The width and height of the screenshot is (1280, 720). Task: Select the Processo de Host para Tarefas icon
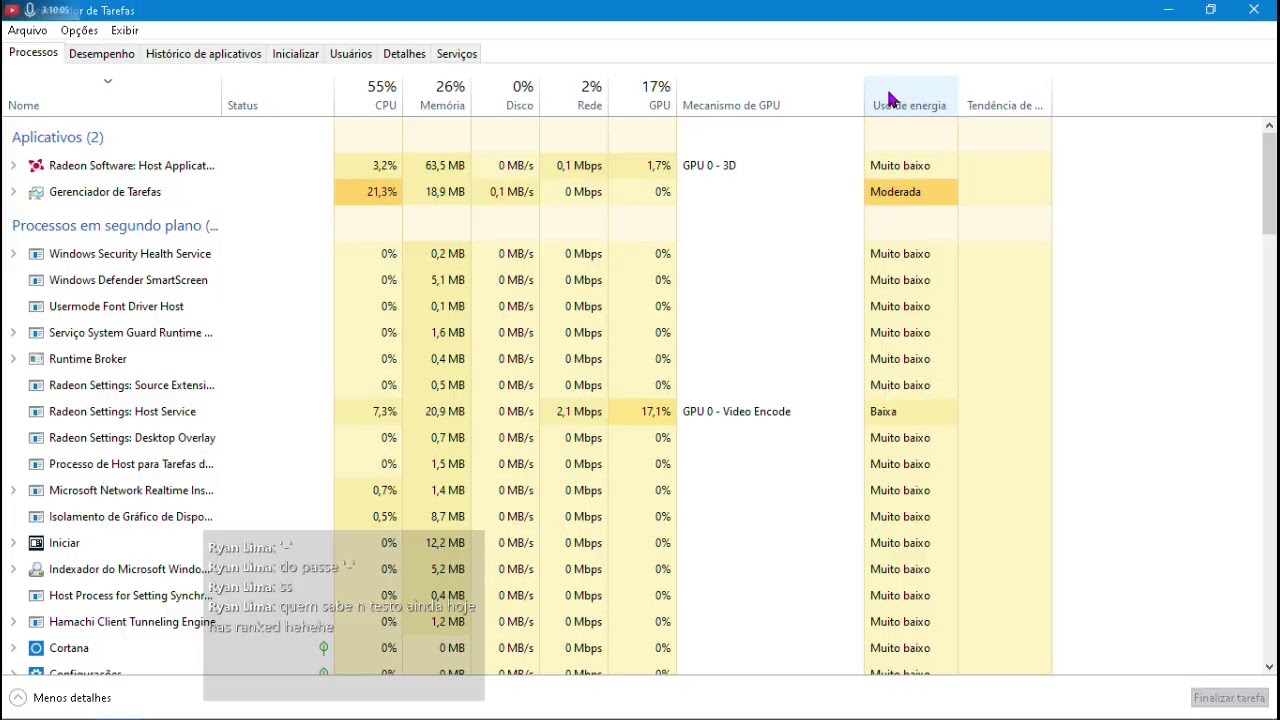(36, 464)
